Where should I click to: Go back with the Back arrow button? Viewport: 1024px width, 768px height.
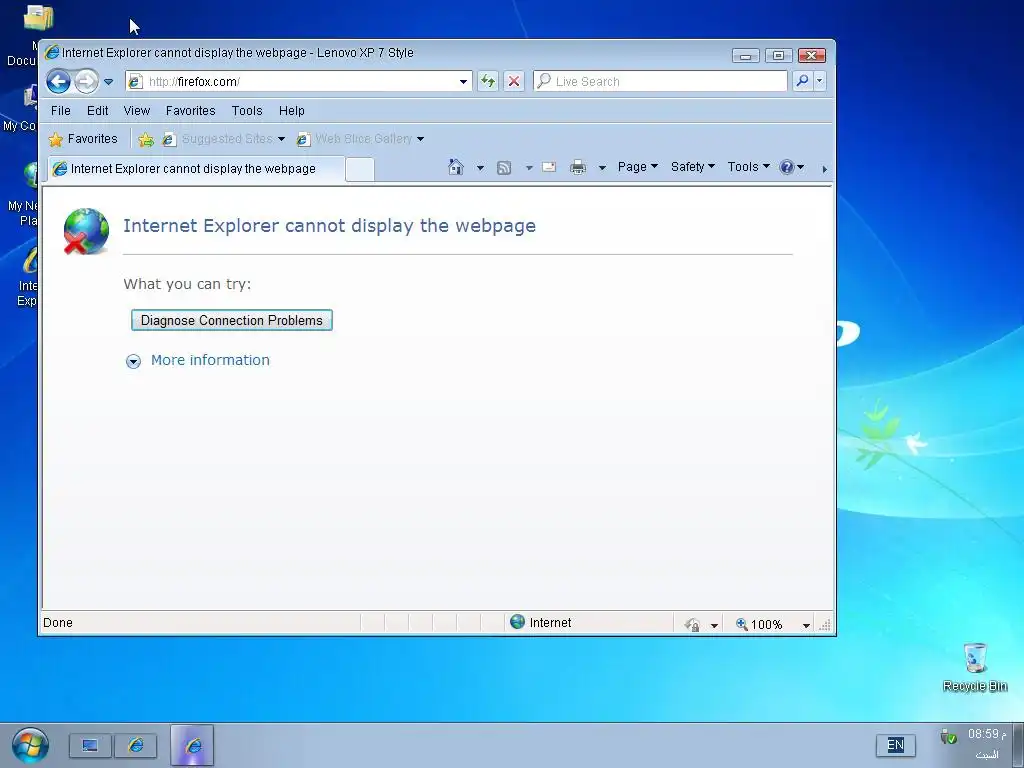pyautogui.click(x=58, y=82)
